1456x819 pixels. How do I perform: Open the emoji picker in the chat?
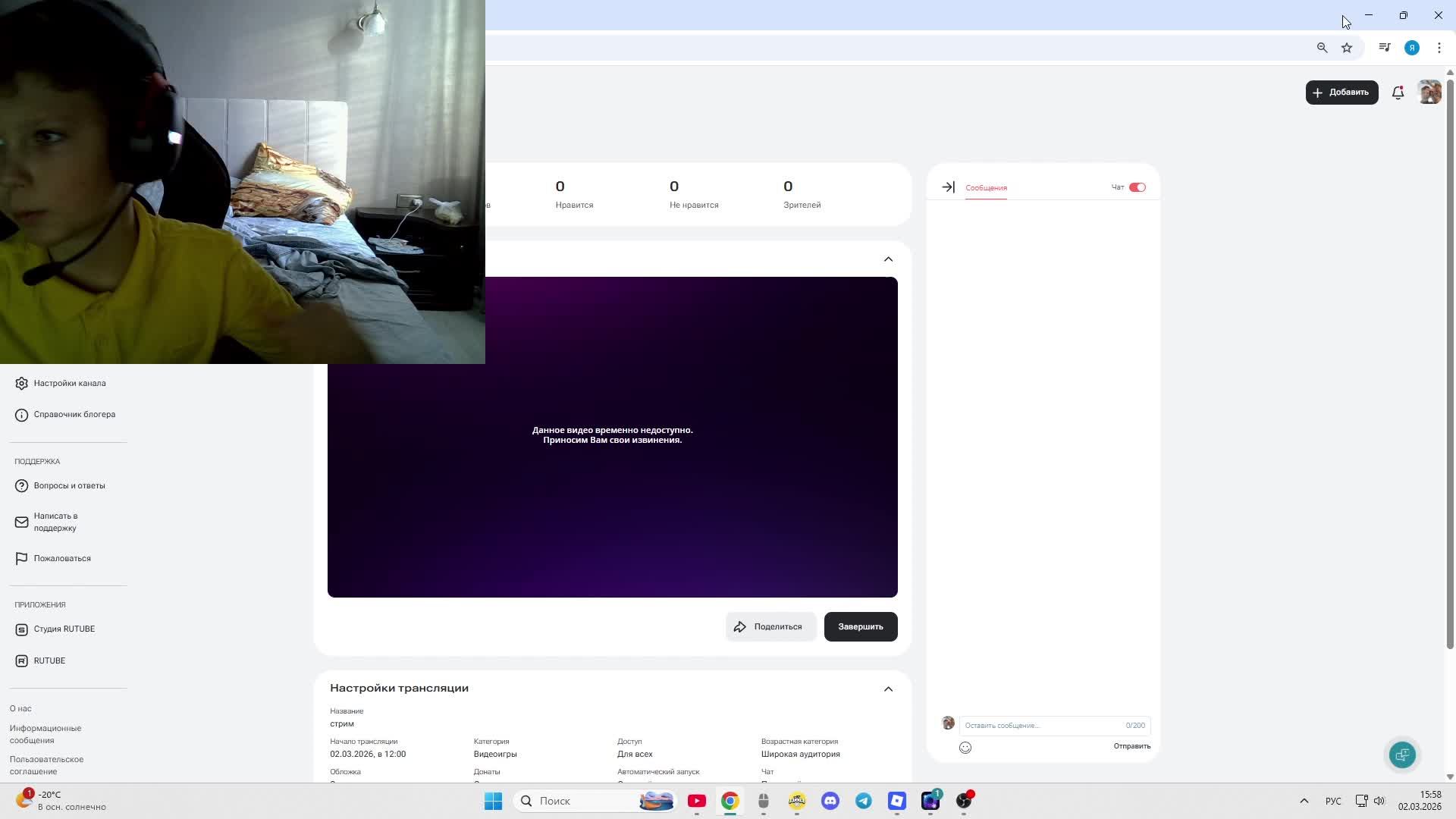(x=965, y=748)
